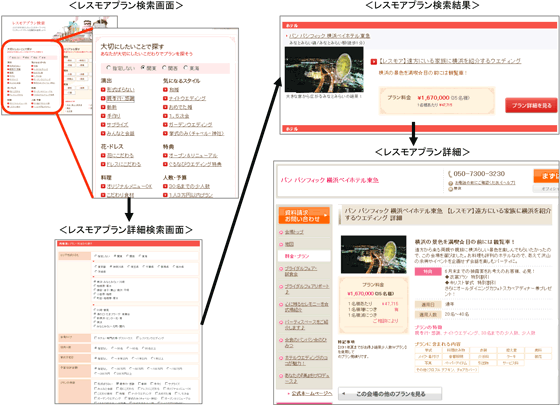Viewport: 560px width, 405px height.
Task: Click the orange 資料請求 お問い合わせ button
Action: point(304,215)
